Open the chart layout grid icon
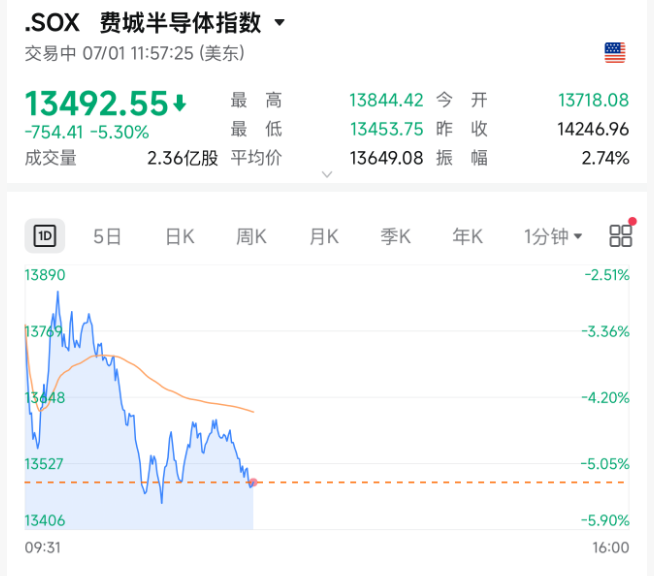 click(x=620, y=236)
